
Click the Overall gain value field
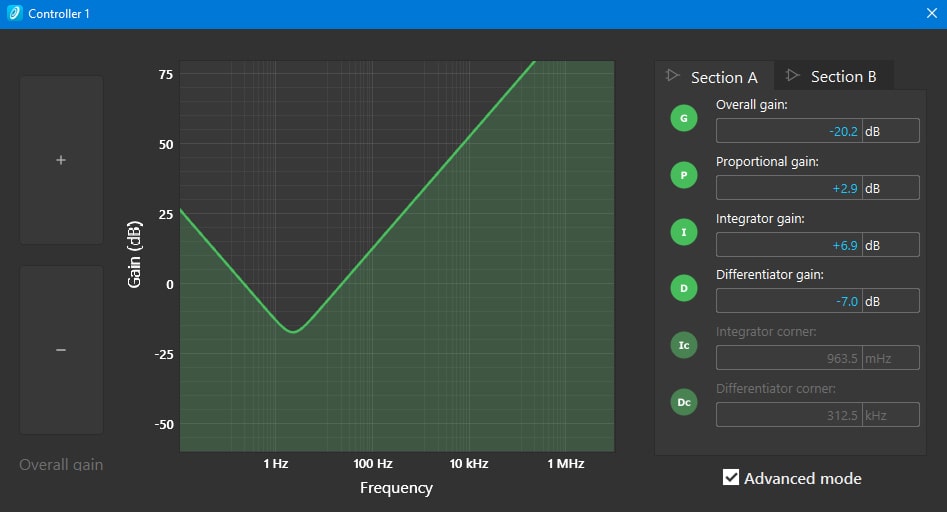789,131
